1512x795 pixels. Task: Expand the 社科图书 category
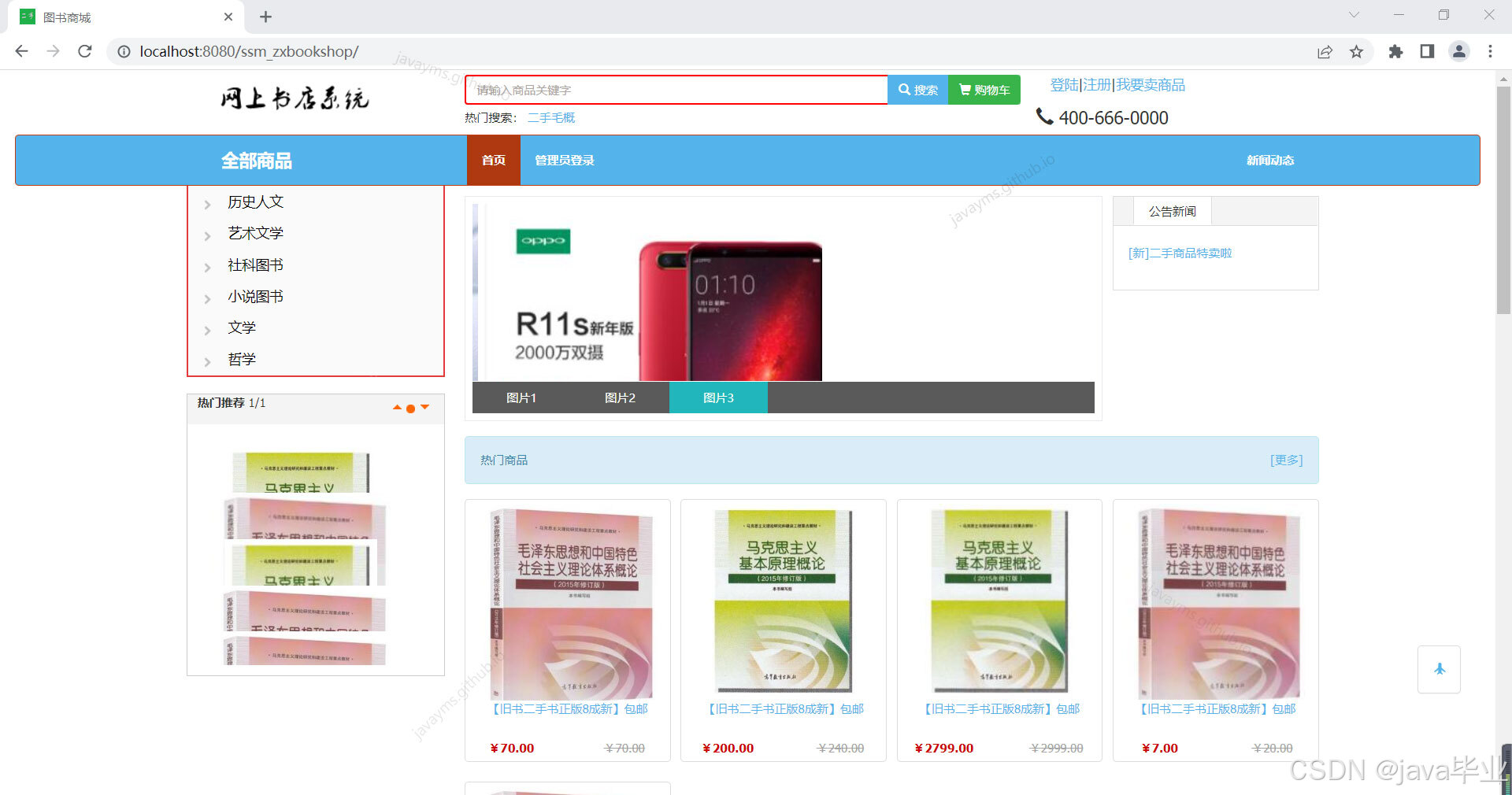coord(255,265)
